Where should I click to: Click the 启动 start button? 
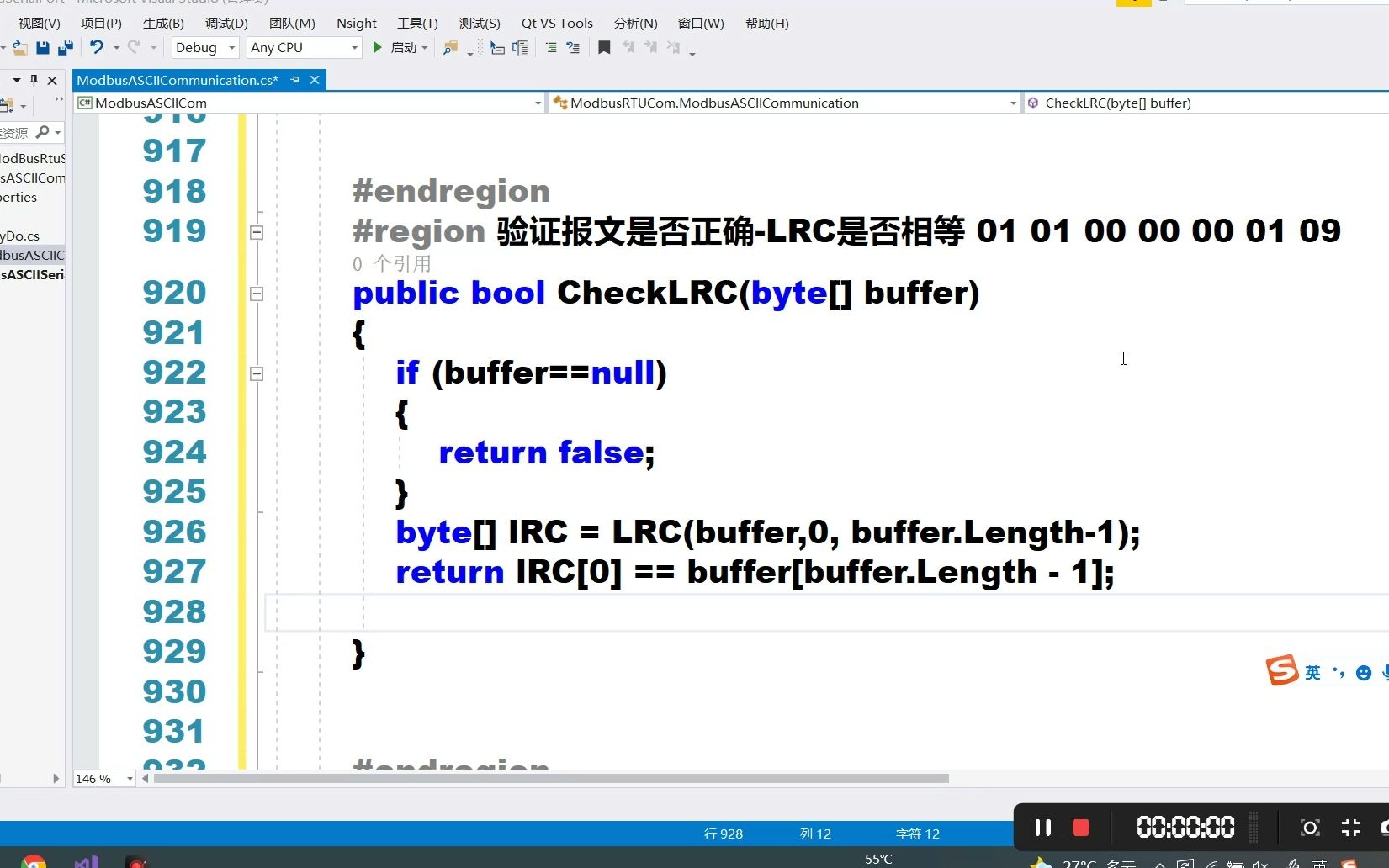point(403,48)
